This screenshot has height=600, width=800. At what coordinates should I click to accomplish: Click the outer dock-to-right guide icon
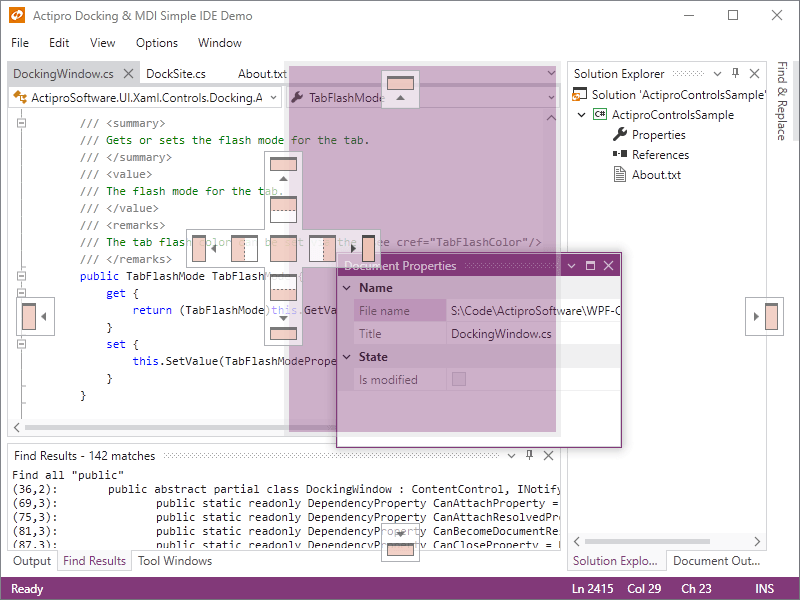coord(766,316)
